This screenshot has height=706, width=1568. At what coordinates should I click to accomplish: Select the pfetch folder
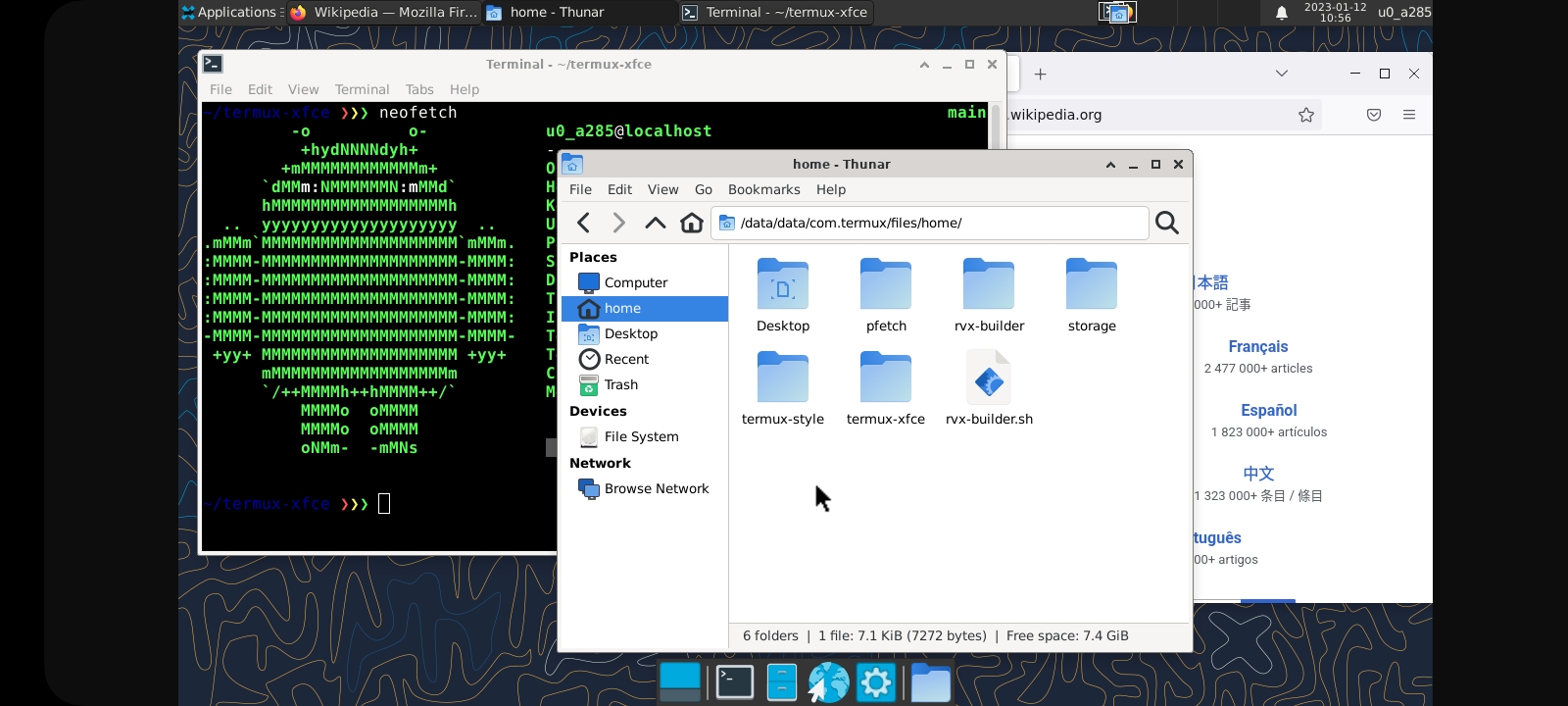point(886,295)
